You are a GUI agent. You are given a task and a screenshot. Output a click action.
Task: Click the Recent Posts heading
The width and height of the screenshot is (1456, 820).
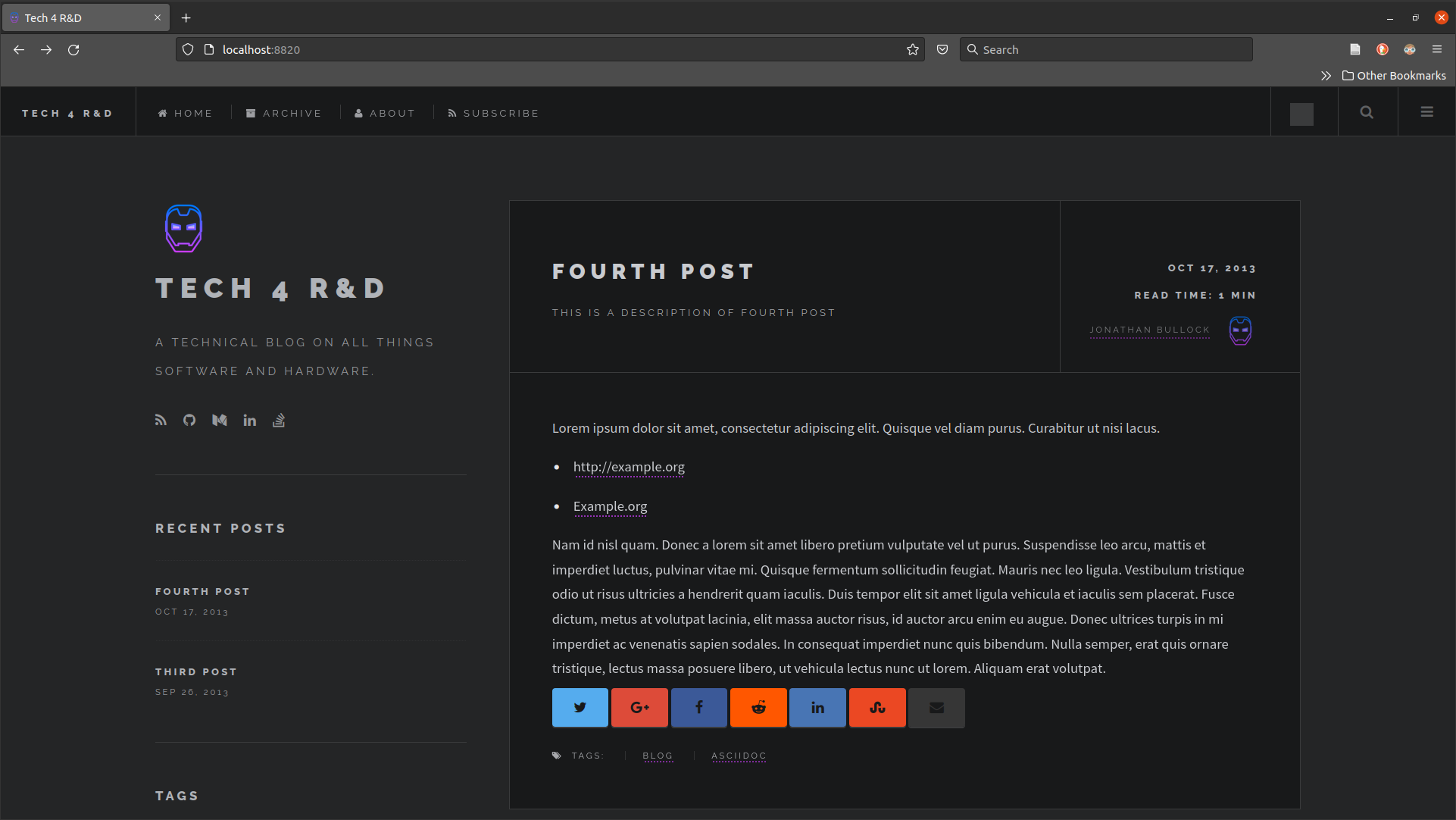220,528
